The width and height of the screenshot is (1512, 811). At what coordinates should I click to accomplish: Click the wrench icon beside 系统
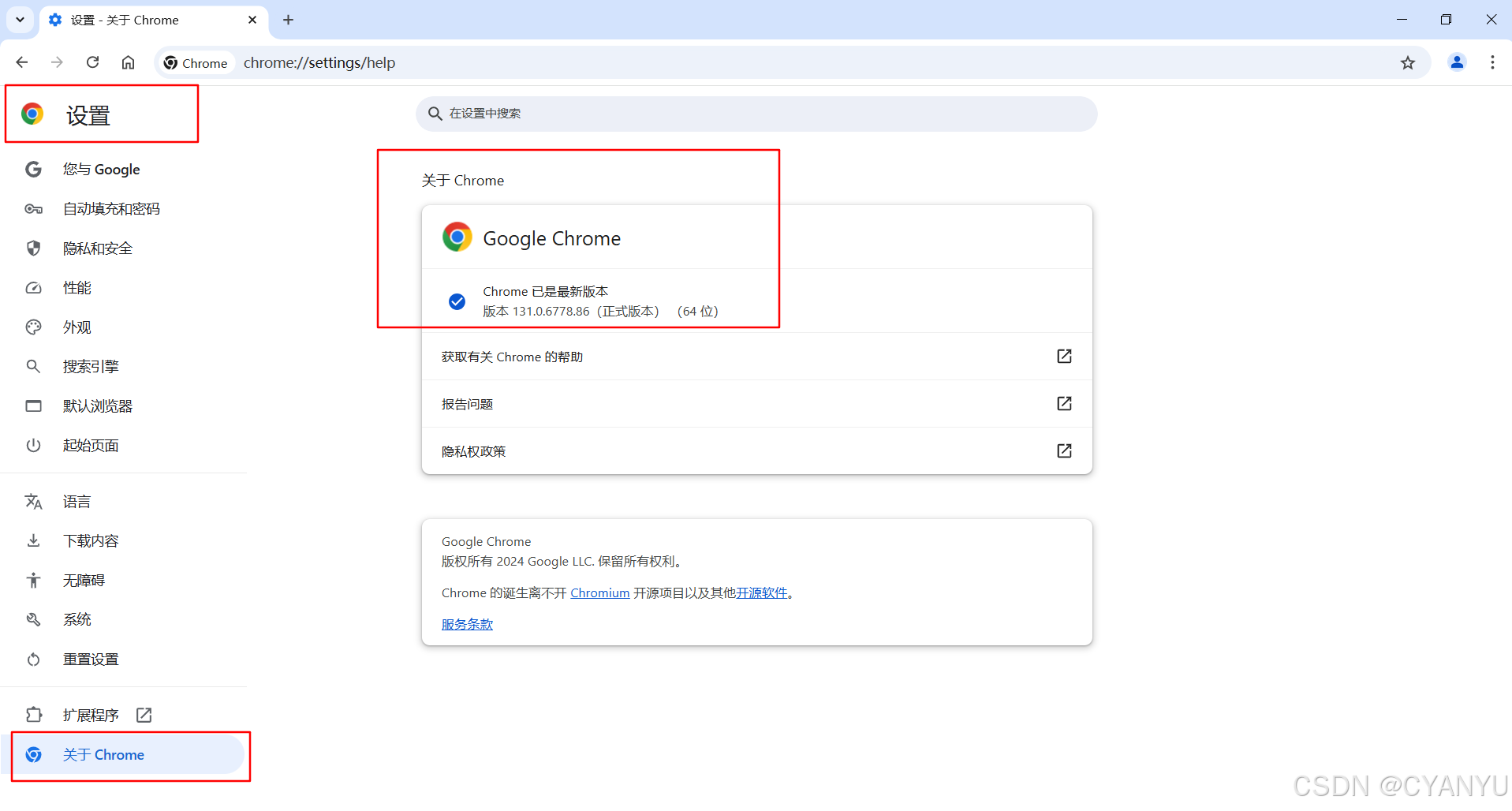point(33,619)
